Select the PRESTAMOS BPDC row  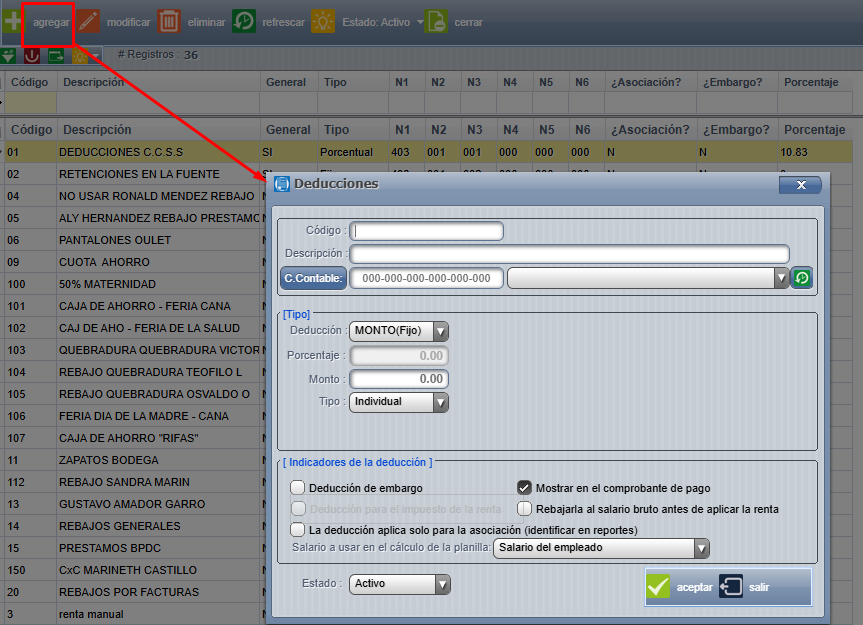coord(134,548)
